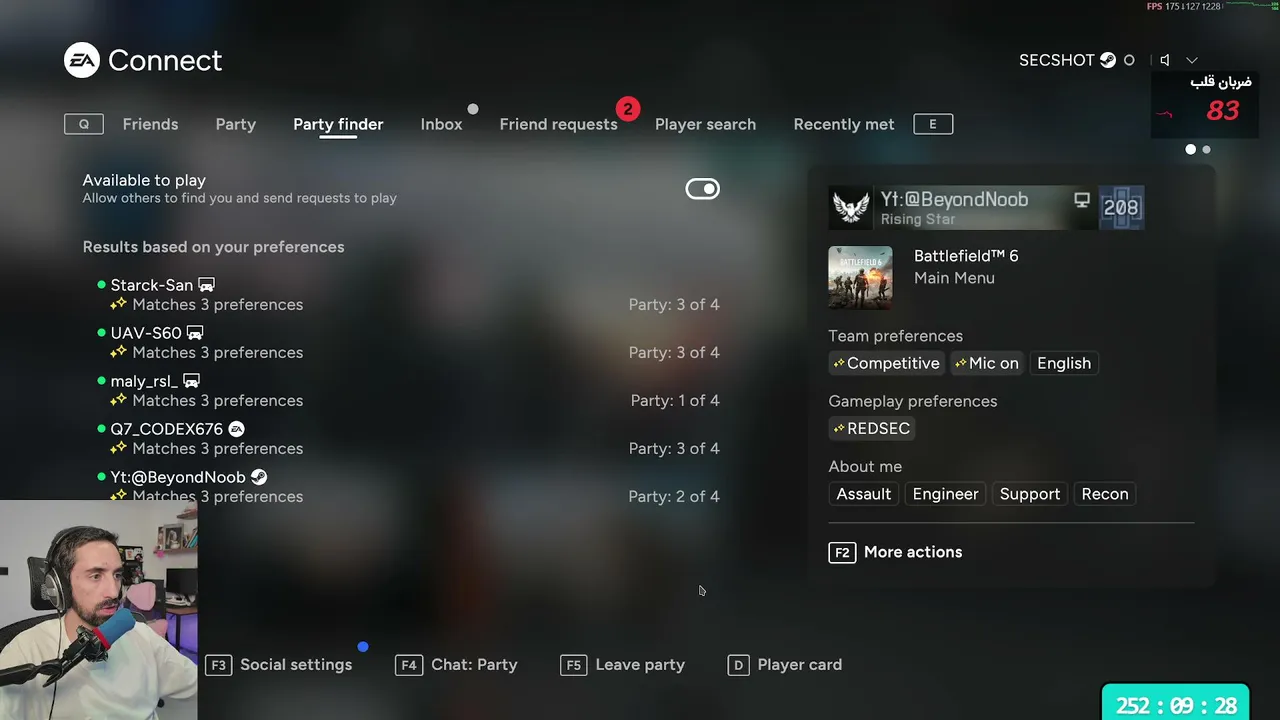Open the Player search tab
Image resolution: width=1280 pixels, height=720 pixels.
pyautogui.click(x=705, y=124)
